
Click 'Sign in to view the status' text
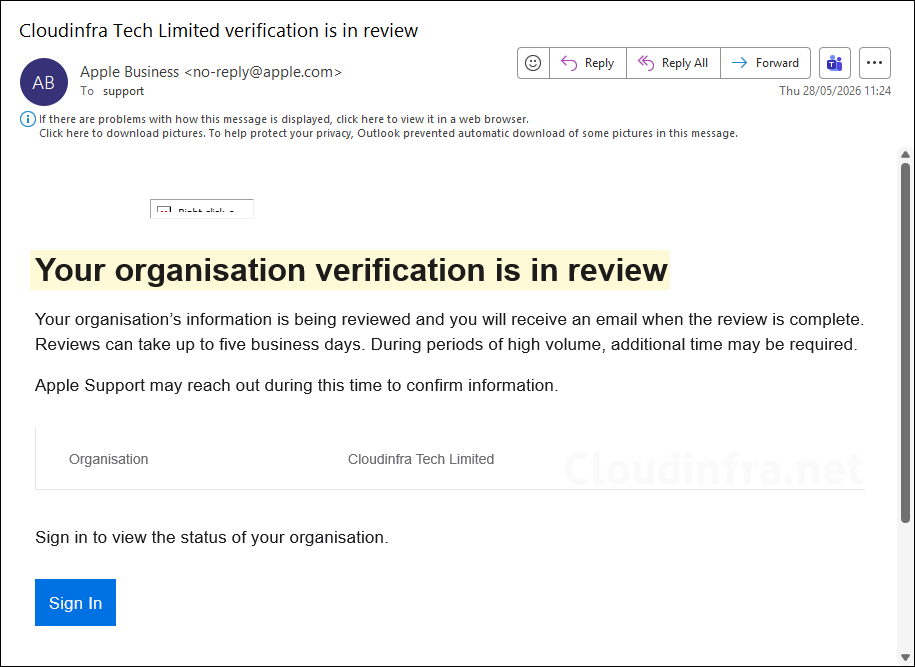(x=212, y=537)
